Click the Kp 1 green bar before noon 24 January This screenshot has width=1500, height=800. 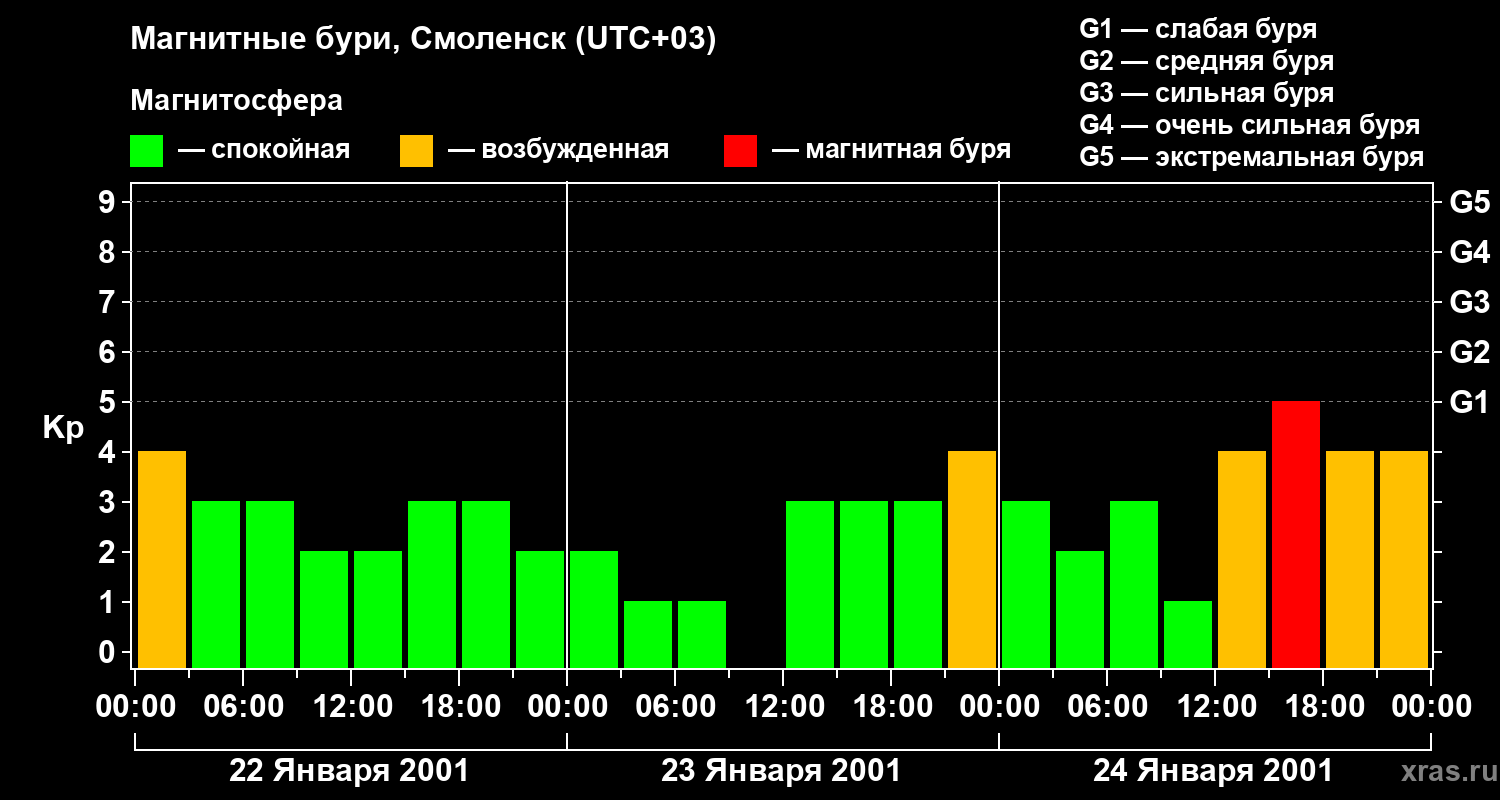pyautogui.click(x=1188, y=635)
